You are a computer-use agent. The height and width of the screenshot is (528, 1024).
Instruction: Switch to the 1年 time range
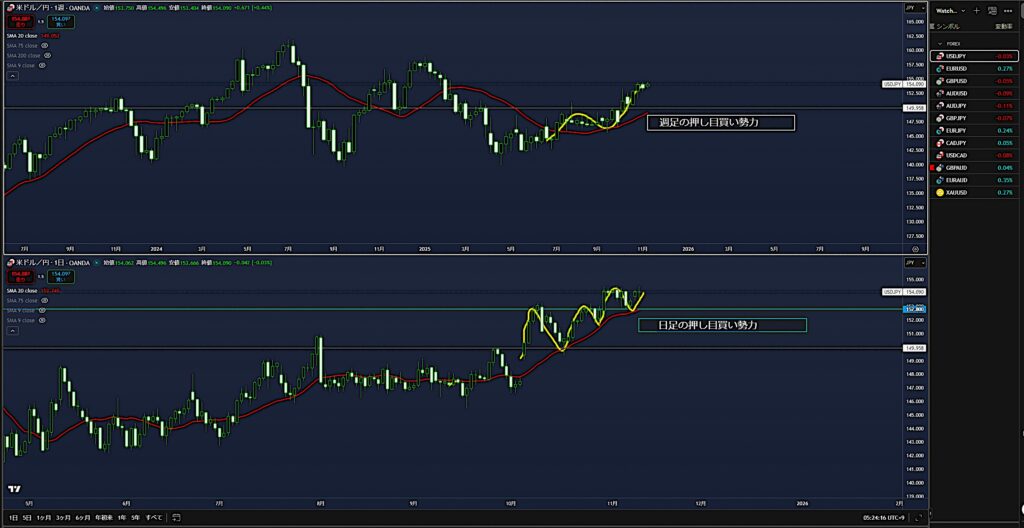[120, 518]
